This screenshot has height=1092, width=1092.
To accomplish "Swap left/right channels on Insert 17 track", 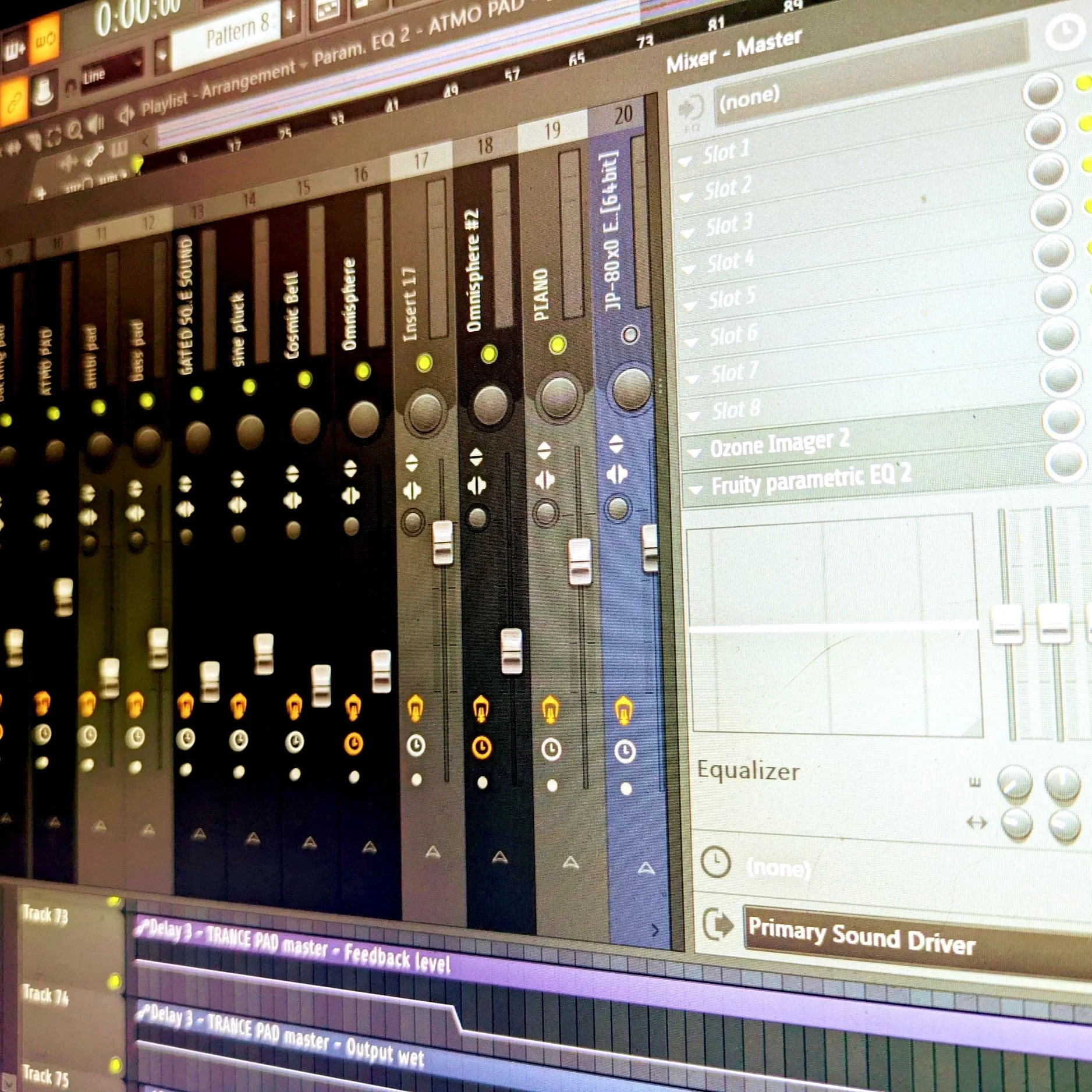I will [412, 491].
